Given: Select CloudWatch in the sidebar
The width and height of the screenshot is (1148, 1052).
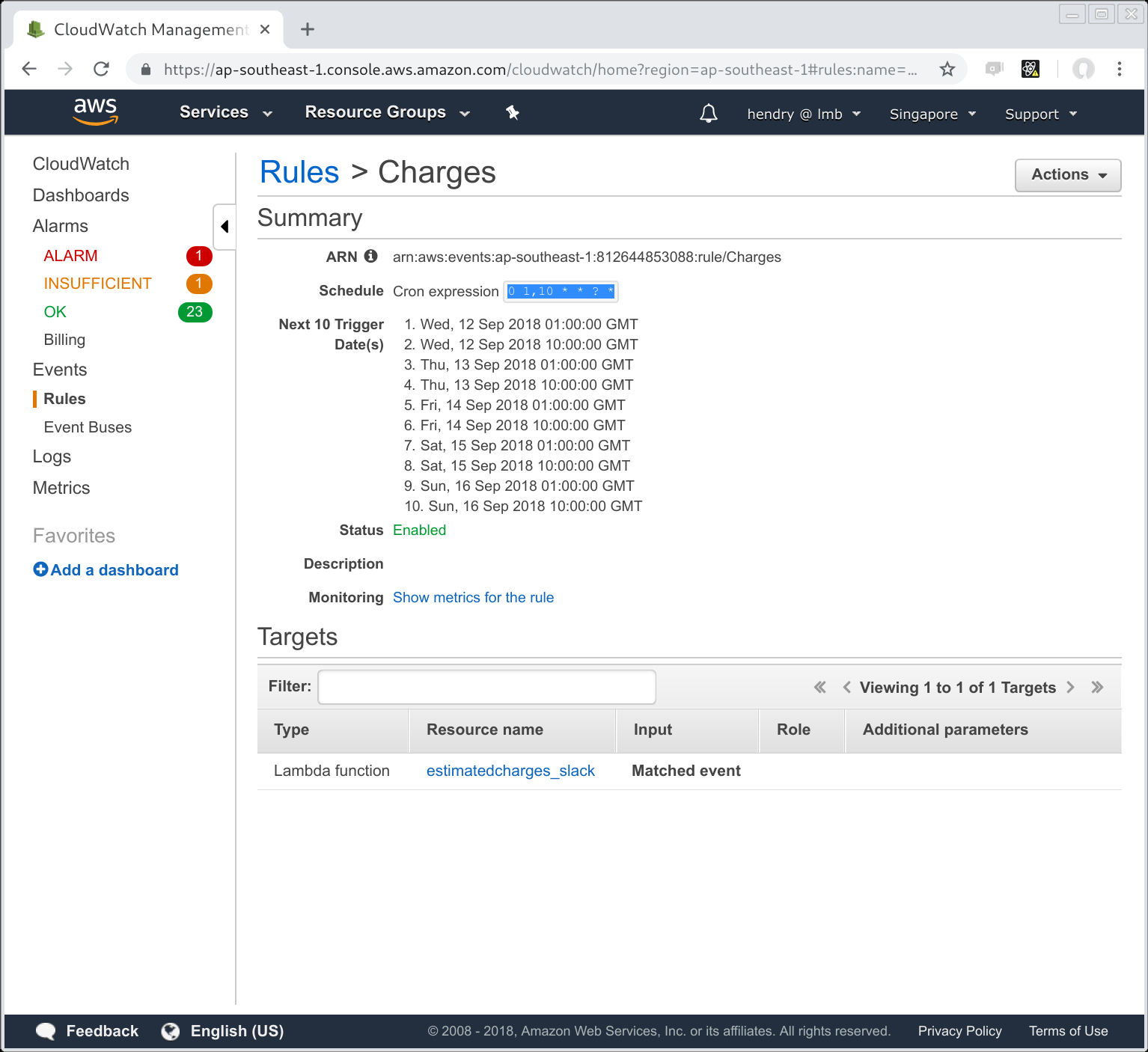Looking at the screenshot, I should coord(81,164).
